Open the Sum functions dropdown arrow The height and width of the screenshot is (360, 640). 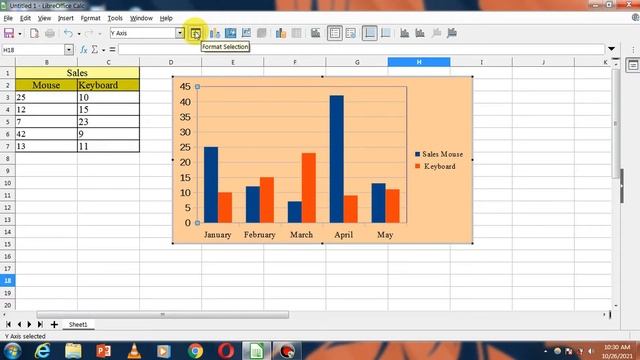coord(103,50)
